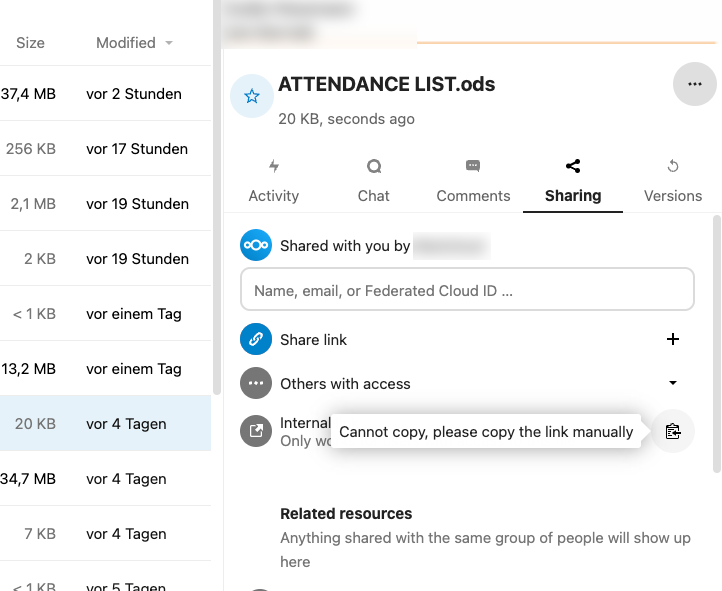Click the Others with access ellipsis icon
The image size is (722, 591).
point(256,384)
